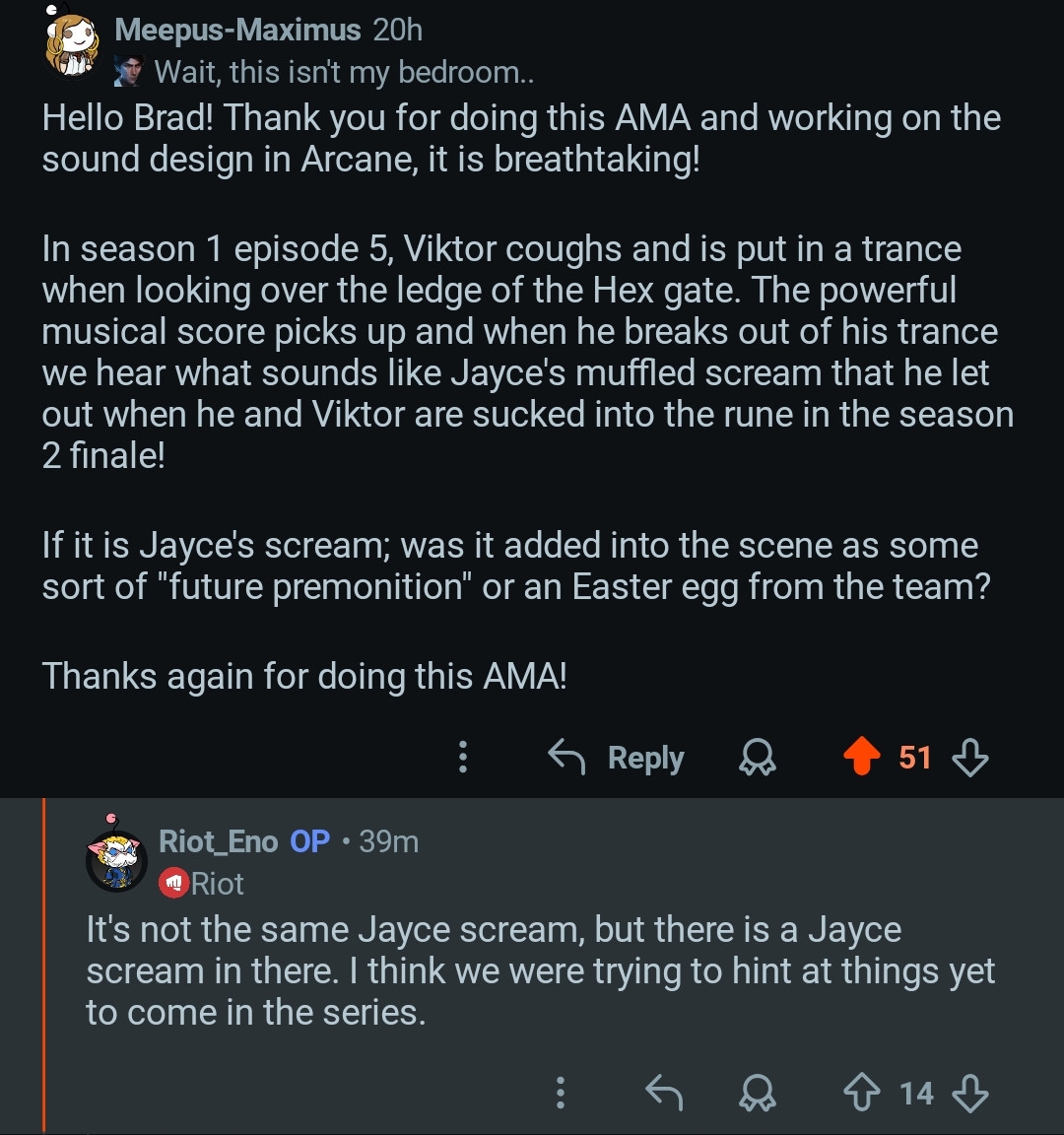Reply to Meepus-Maximus's comment

point(617,758)
